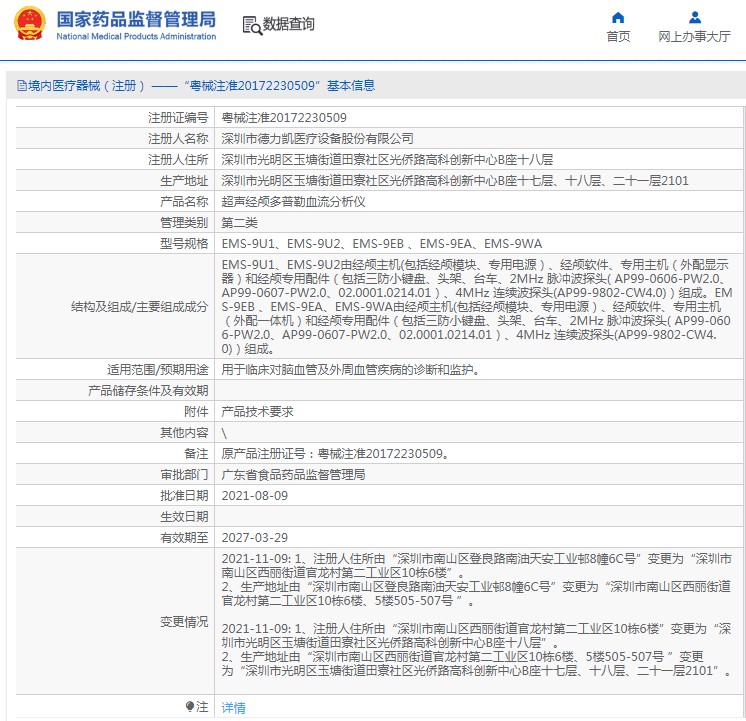This screenshot has width=746, height=721.
Task: Click approval date 2021-08-09
Action: point(255,495)
